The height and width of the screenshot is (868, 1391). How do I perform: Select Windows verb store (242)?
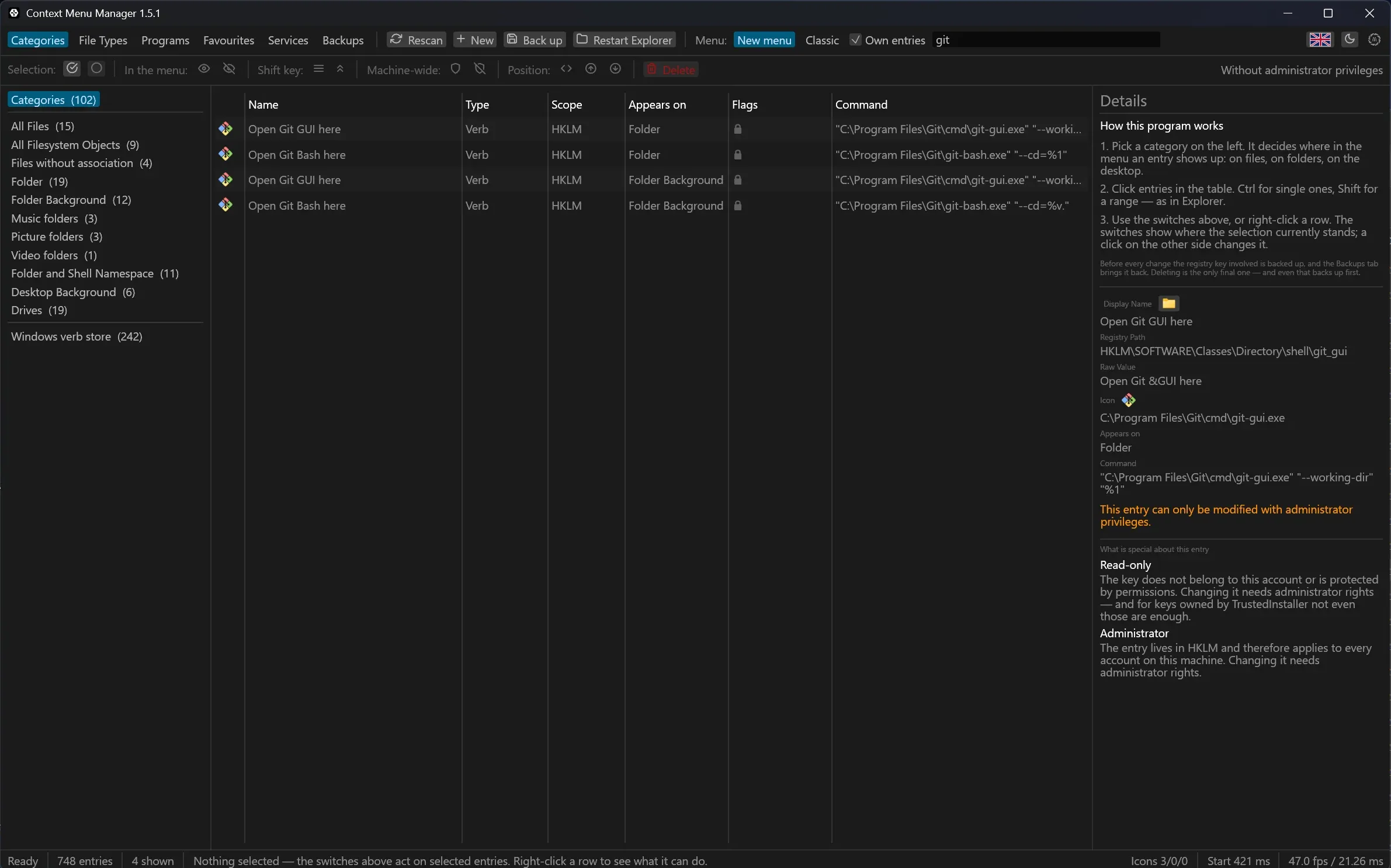coord(77,336)
